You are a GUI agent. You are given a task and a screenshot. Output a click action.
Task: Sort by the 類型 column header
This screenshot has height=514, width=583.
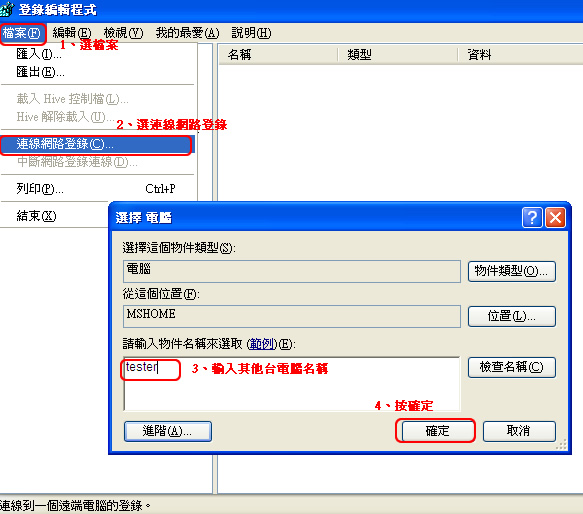[x=398, y=55]
